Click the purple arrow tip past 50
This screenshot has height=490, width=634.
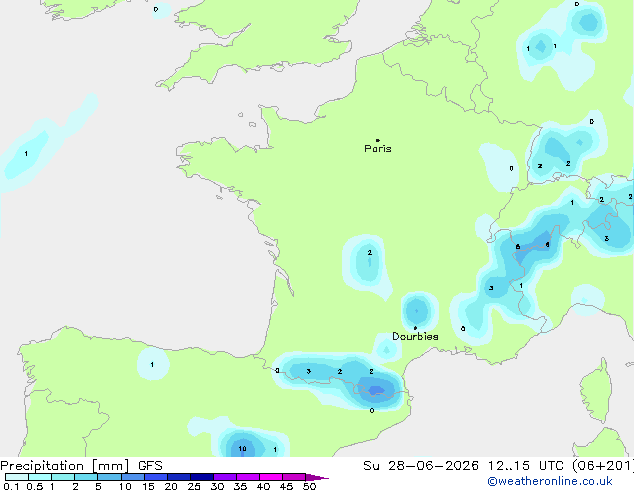coord(317,477)
